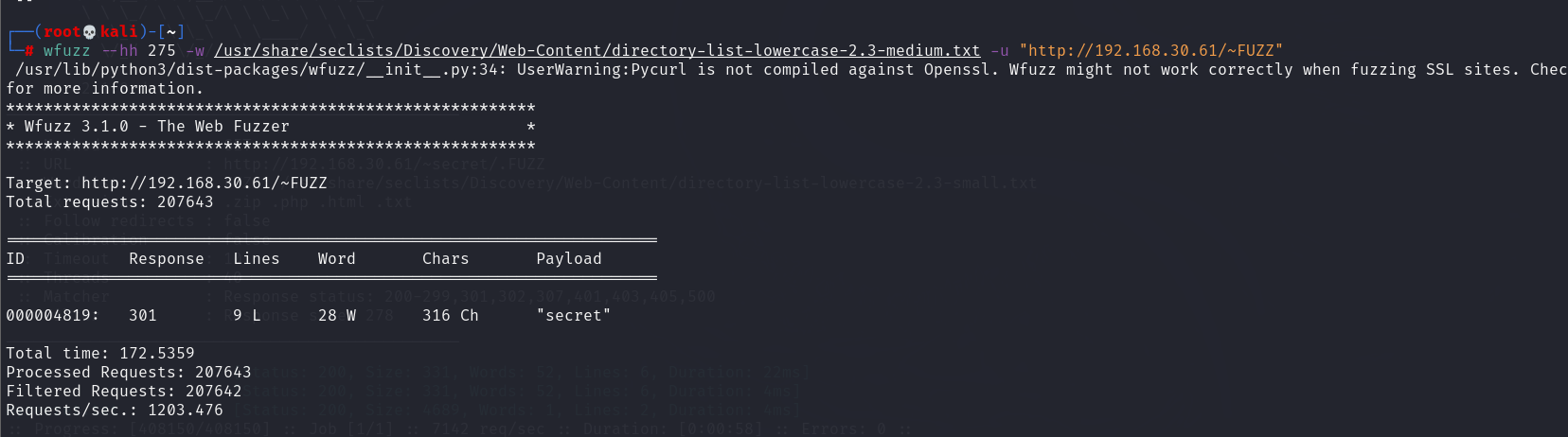Click the "wfuzz" command word

tap(66, 51)
